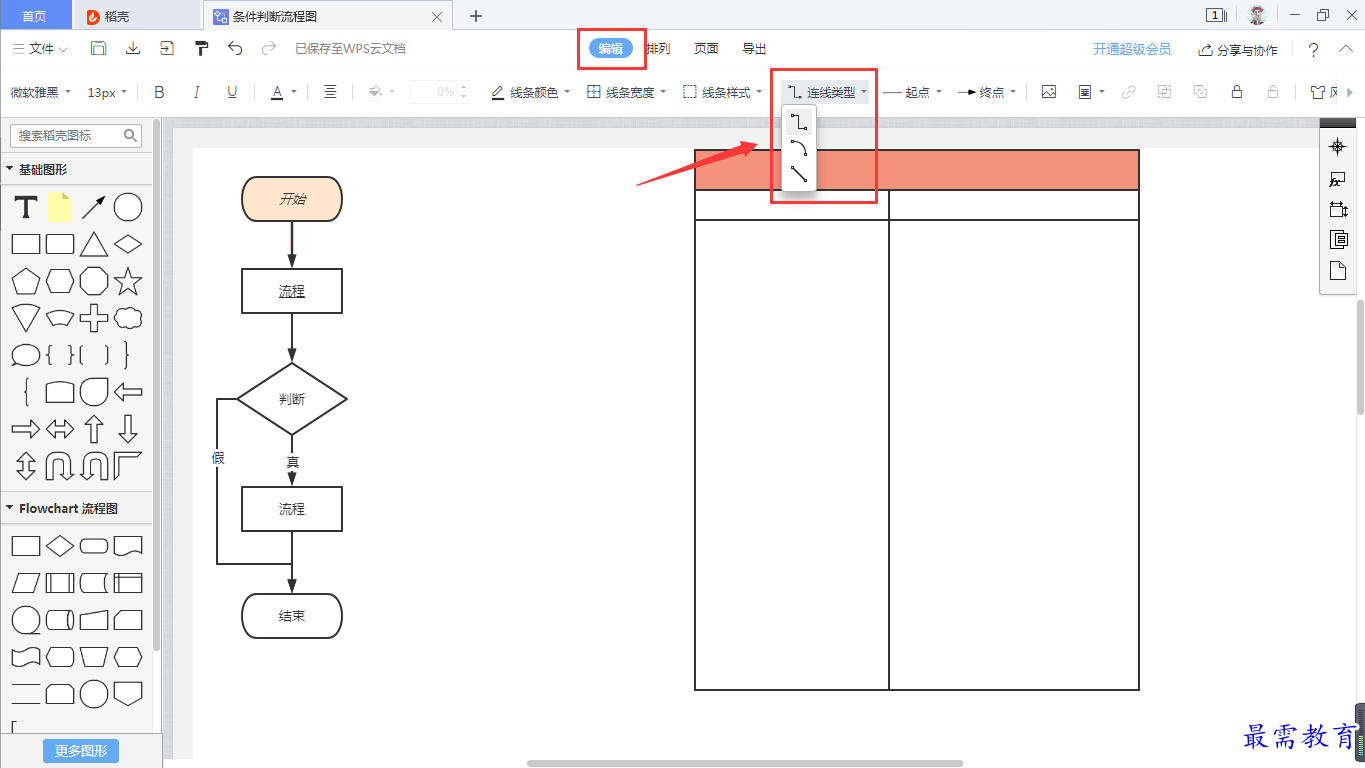Open the 起点 start point dropdown
Viewport: 1365px width, 768px height.
click(x=913, y=92)
